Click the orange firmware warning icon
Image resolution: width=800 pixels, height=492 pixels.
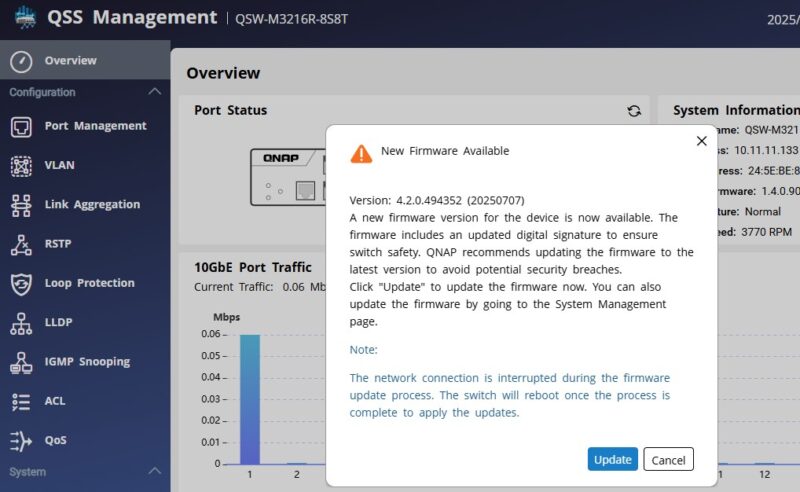tap(361, 154)
